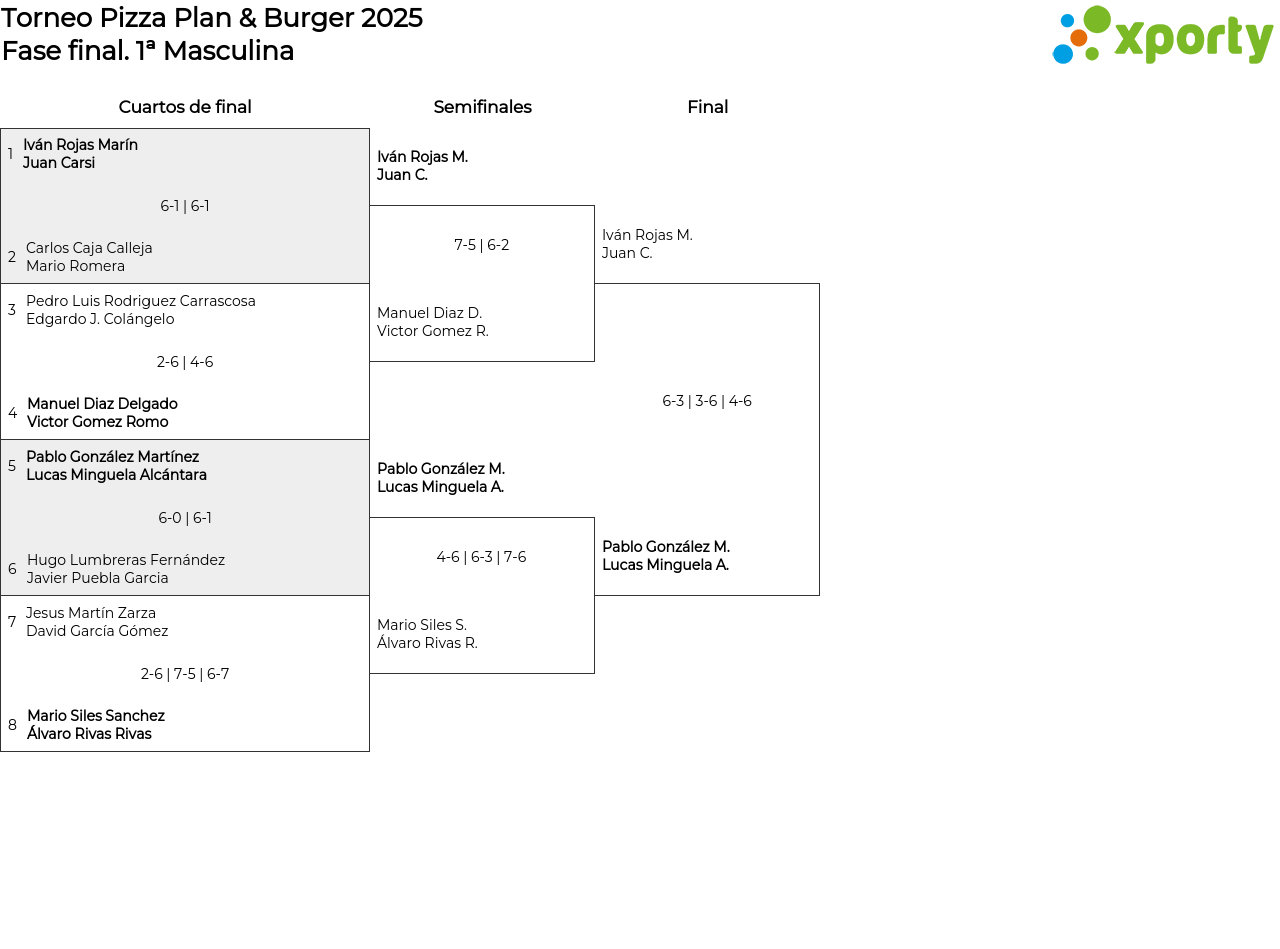Open quarterfinal match scored 6-1 | 6-1
Viewport: 1280px width, 949px height.
pos(185,206)
